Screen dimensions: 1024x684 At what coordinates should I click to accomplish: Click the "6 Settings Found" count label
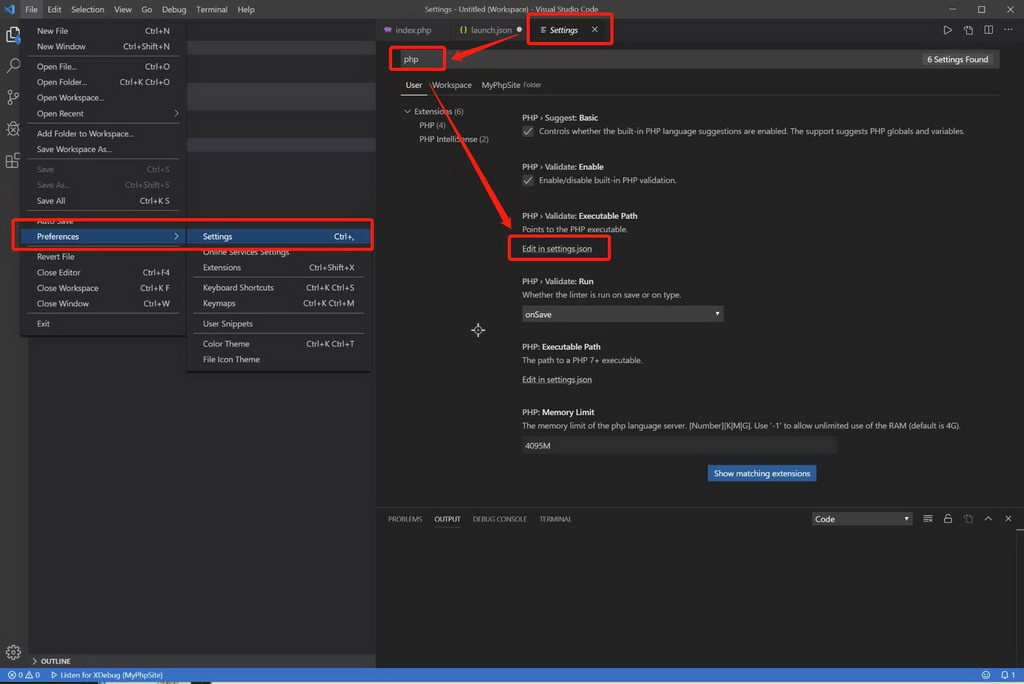pos(957,59)
